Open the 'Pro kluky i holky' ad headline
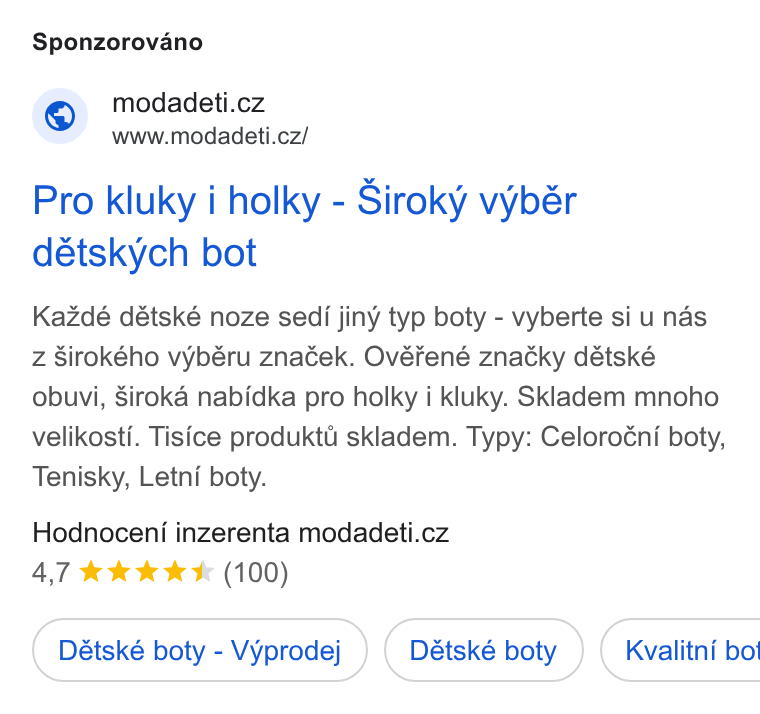Screen dimensions: 760x714 (304, 226)
